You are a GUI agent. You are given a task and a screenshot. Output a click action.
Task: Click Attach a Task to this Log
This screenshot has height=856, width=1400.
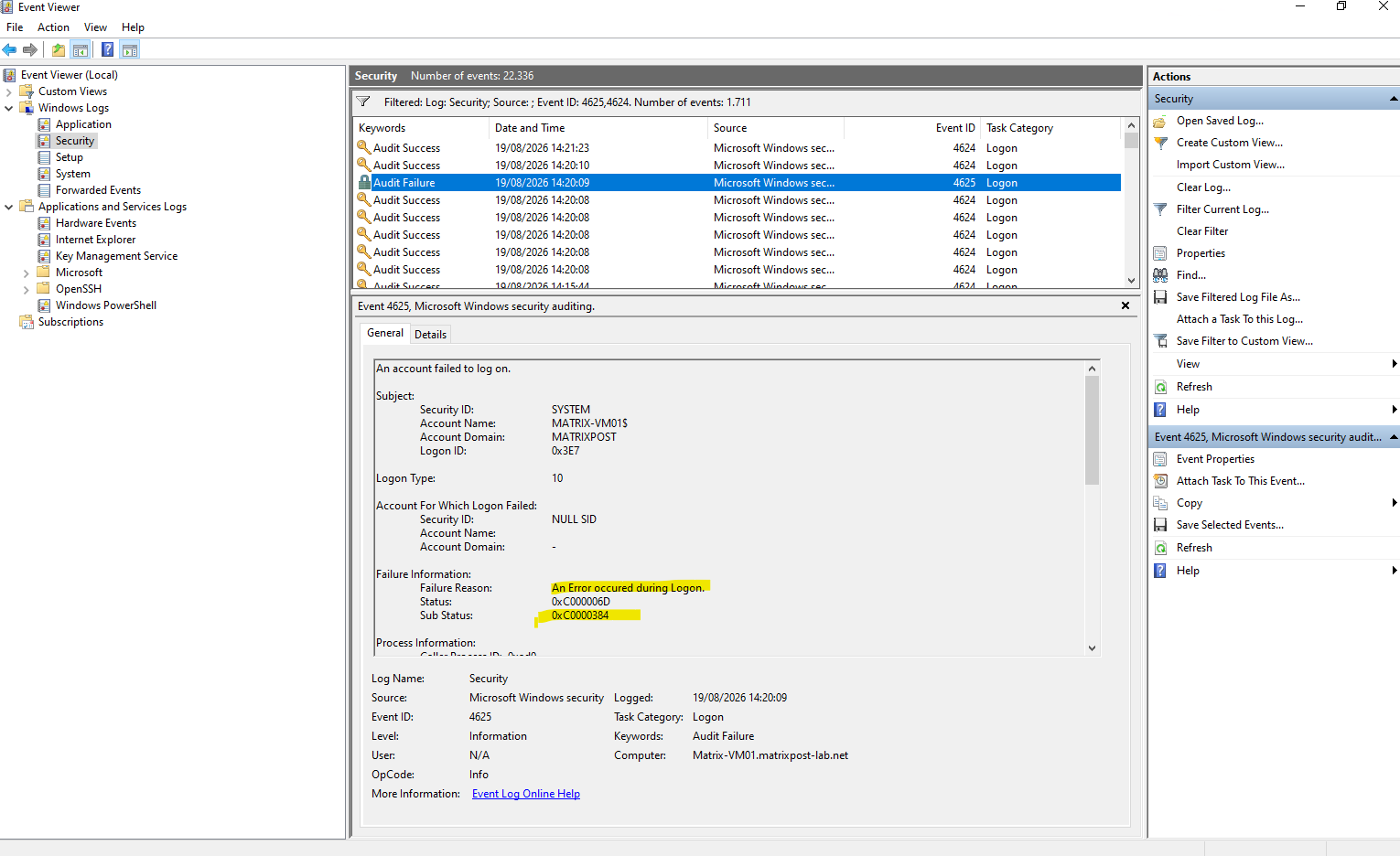coord(1240,319)
